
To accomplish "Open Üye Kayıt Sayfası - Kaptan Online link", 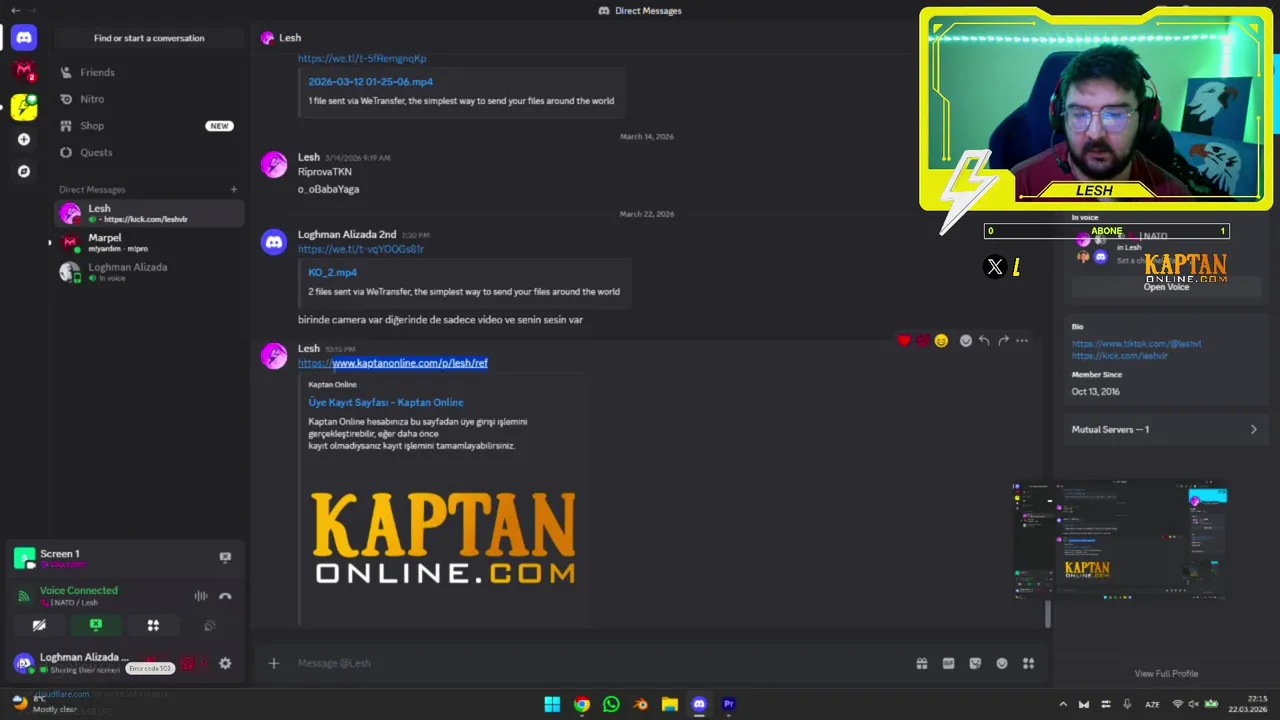I will click(x=386, y=402).
